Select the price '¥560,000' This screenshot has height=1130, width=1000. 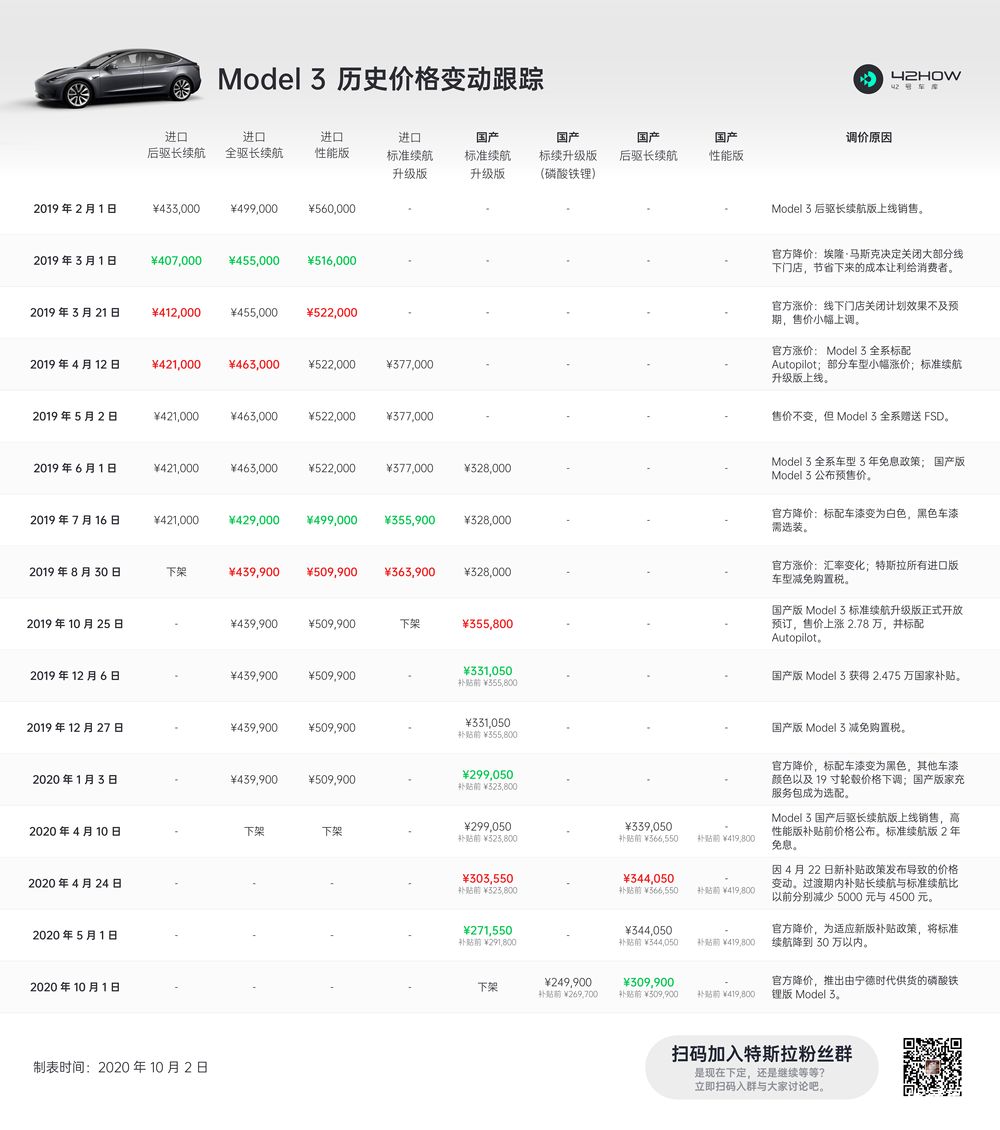(331, 209)
